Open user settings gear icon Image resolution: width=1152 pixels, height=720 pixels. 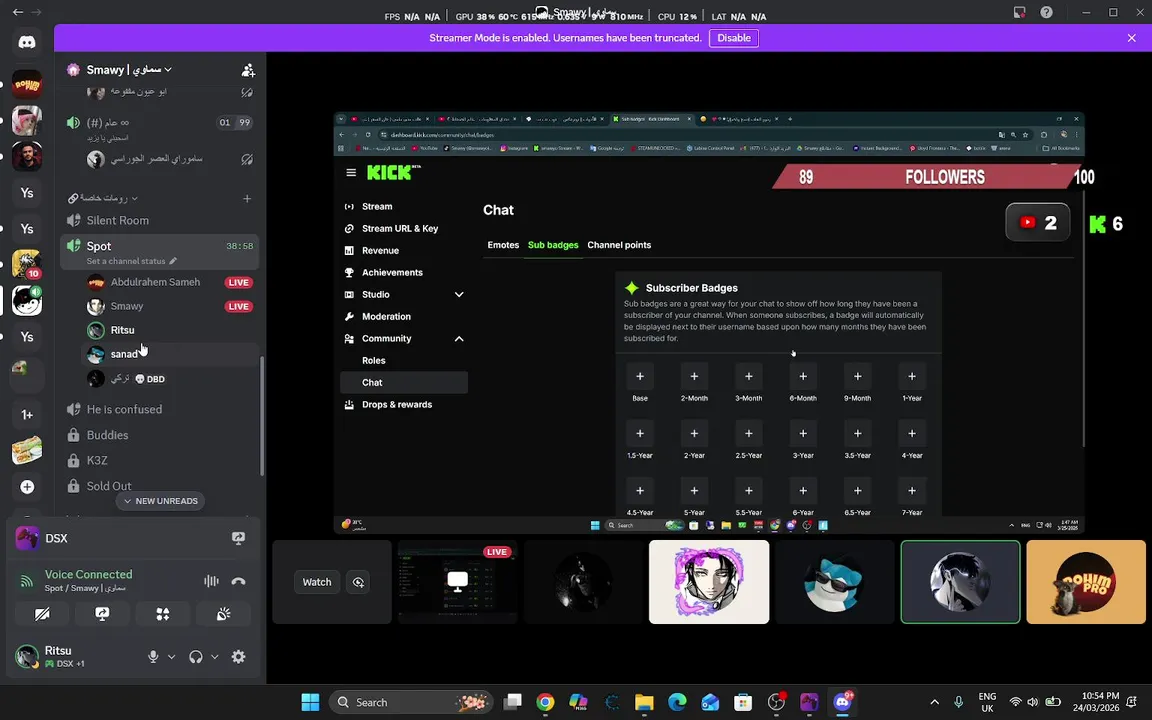238,657
